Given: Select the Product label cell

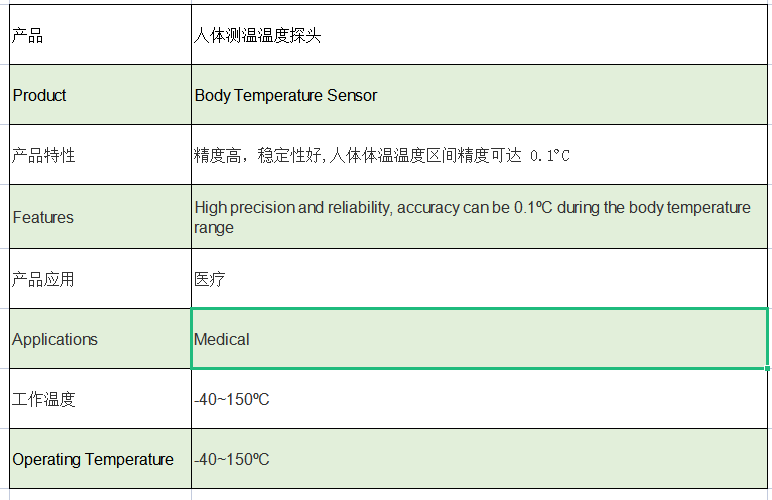Looking at the screenshot, I should point(100,94).
